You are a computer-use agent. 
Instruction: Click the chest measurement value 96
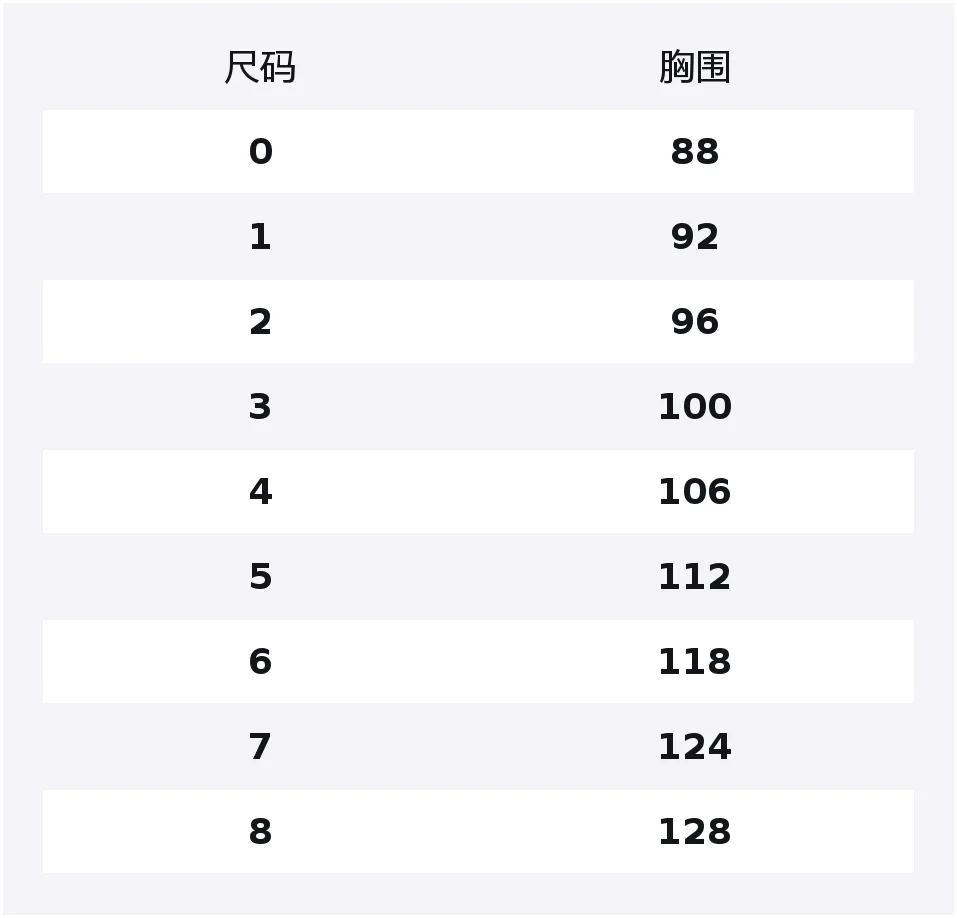pos(695,322)
